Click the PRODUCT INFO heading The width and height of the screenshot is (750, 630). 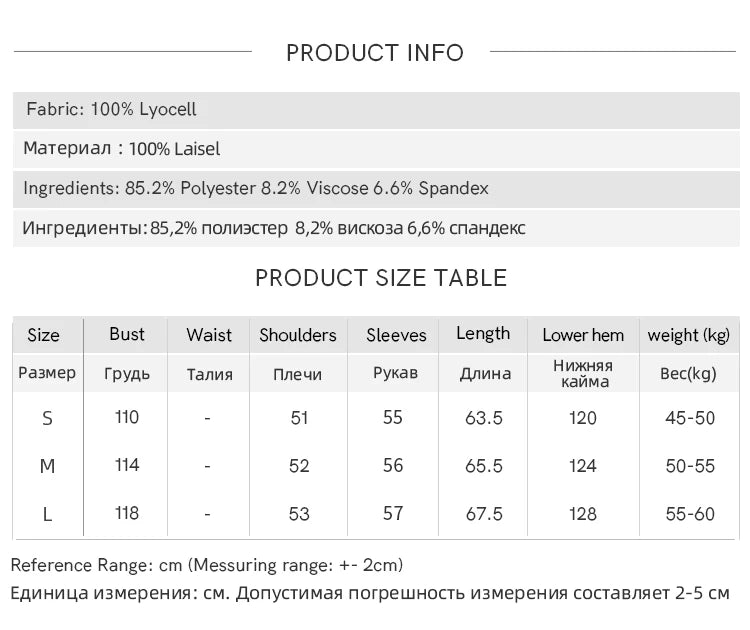point(375,53)
